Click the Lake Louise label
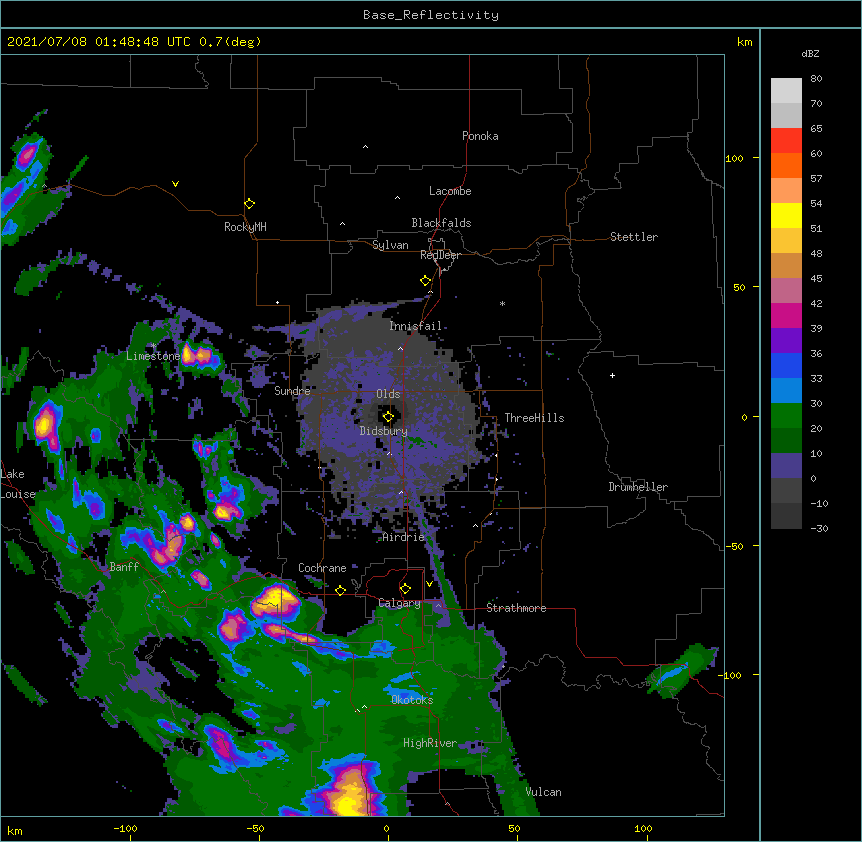 [x=16, y=484]
